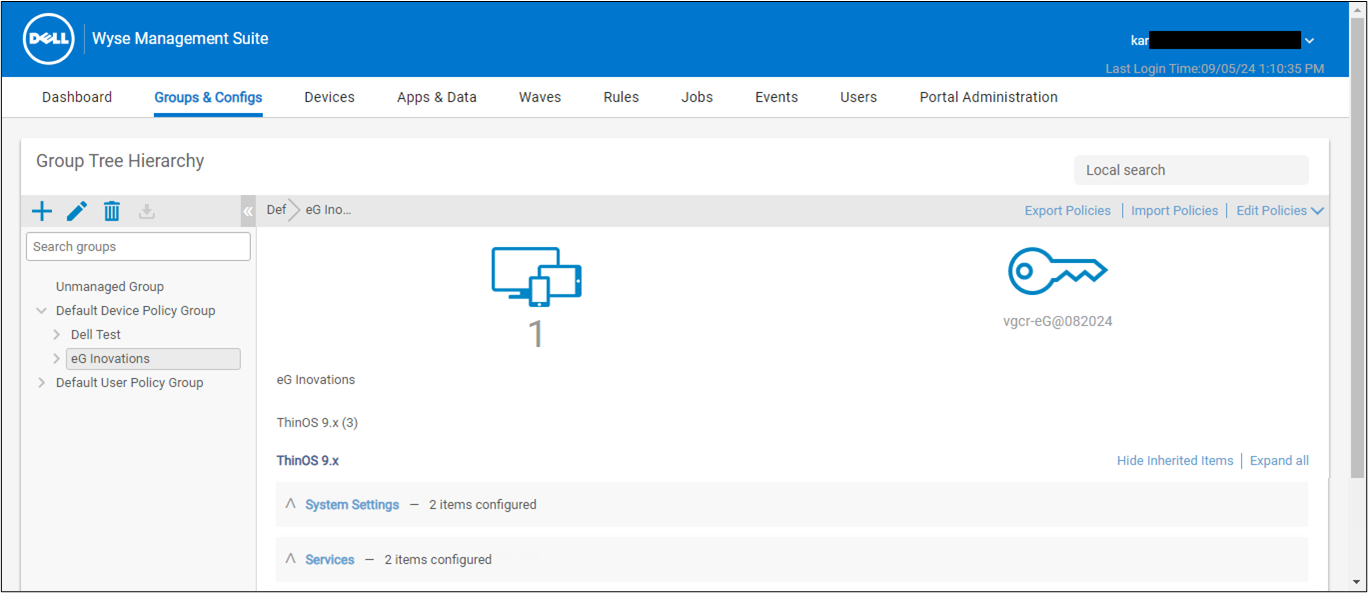1368x593 pixels.
Task: Go to the Users tab
Action: [x=859, y=97]
